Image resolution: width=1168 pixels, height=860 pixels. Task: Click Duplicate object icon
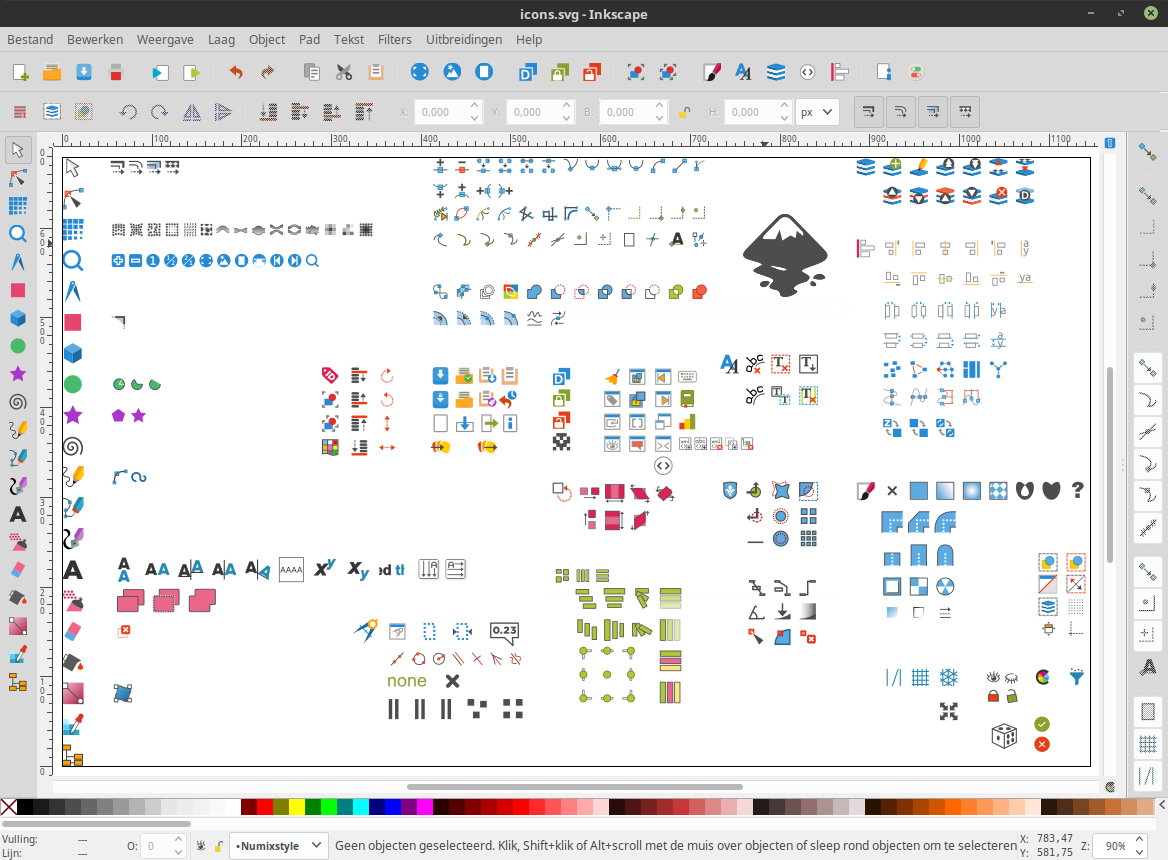[527, 72]
